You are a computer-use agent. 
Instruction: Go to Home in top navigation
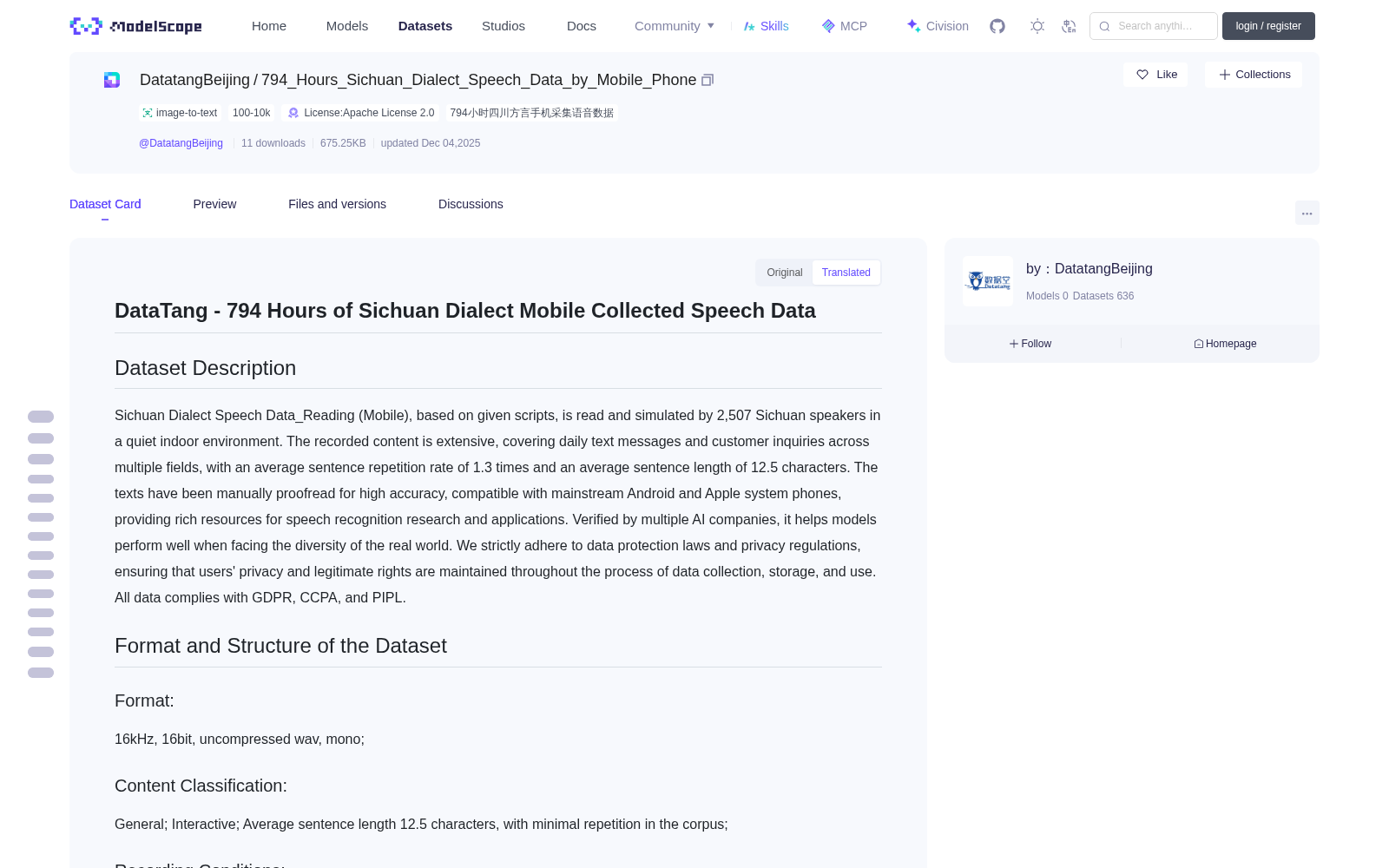tap(269, 26)
